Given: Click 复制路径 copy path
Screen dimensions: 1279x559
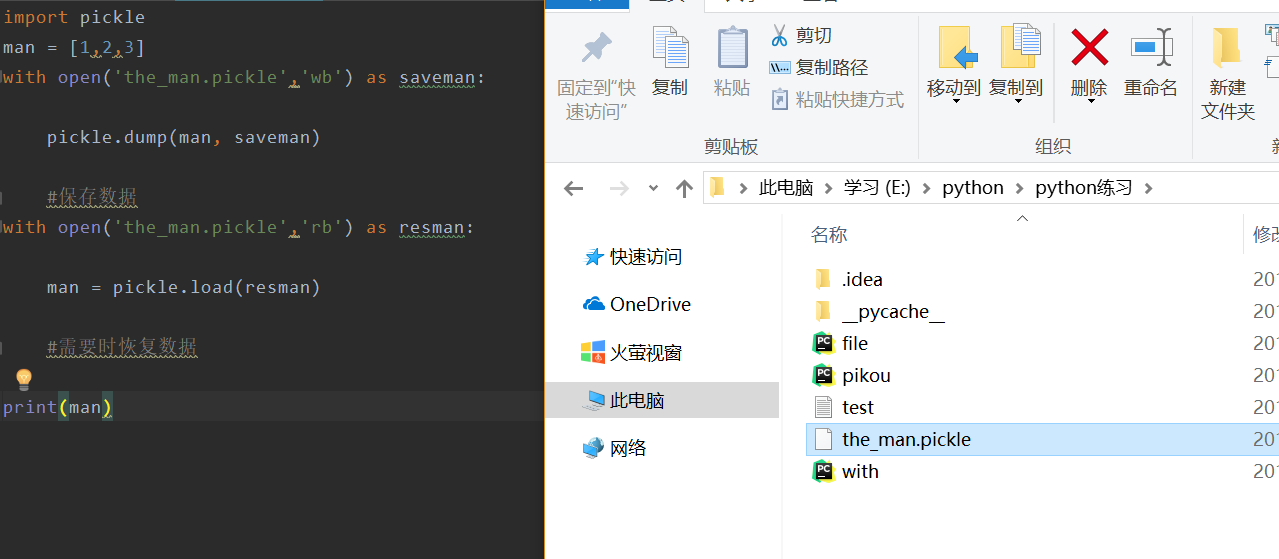Looking at the screenshot, I should [818, 67].
